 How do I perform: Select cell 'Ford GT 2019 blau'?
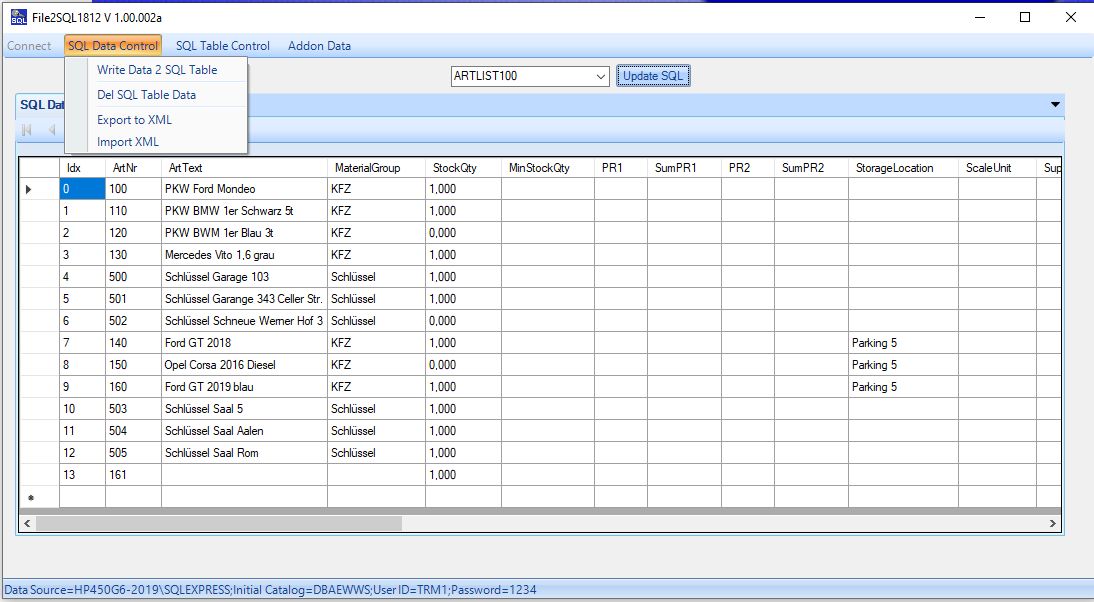click(x=244, y=386)
